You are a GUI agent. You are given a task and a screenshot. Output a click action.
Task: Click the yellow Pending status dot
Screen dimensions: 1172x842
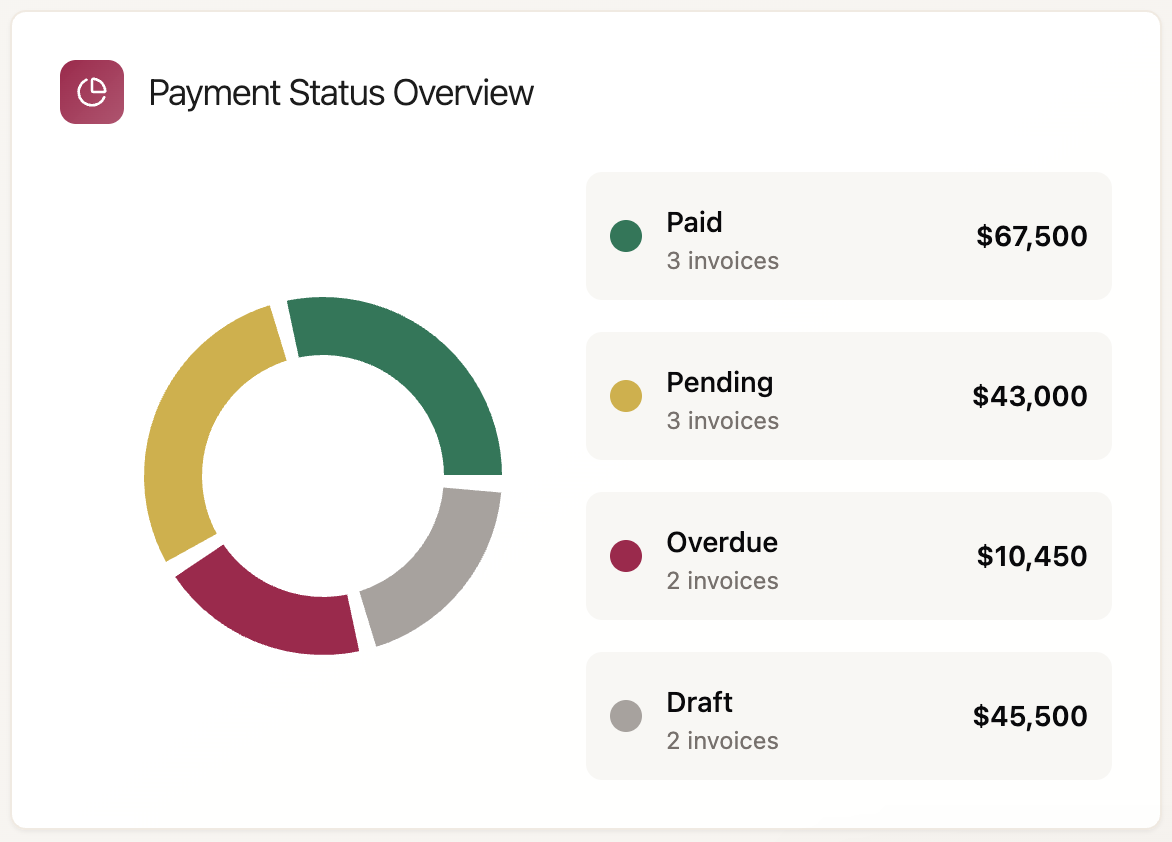(x=626, y=396)
